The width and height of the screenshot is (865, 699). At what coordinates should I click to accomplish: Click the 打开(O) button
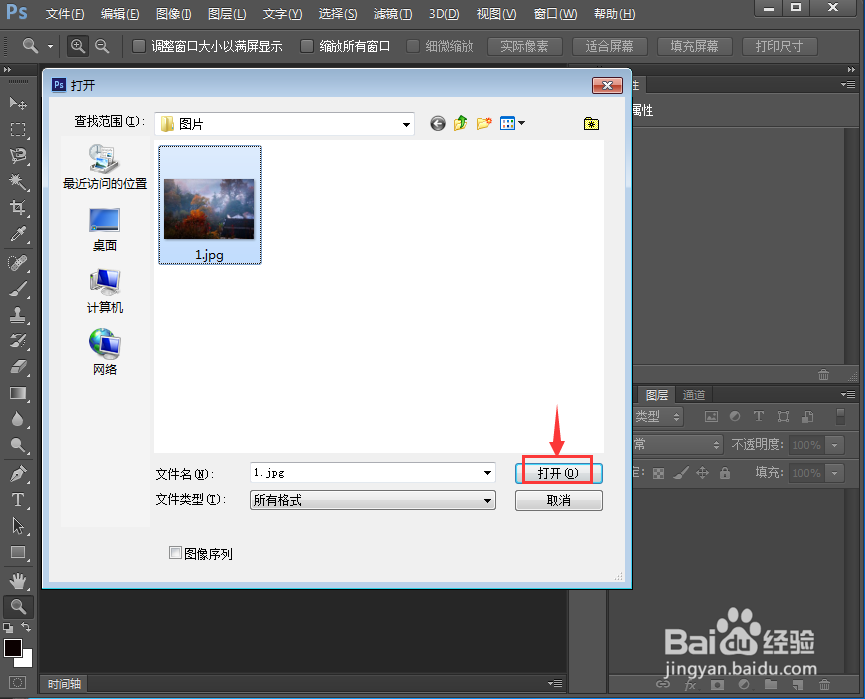click(558, 473)
